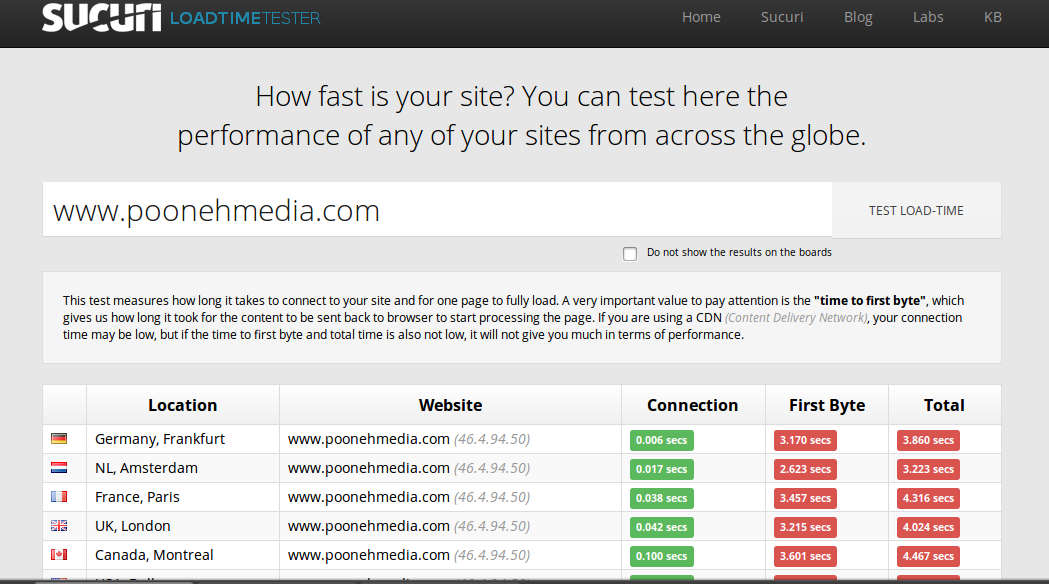Screen dimensions: 1049x584
Task: Click the 3.215 secs first byte badge
Action: 805,527
